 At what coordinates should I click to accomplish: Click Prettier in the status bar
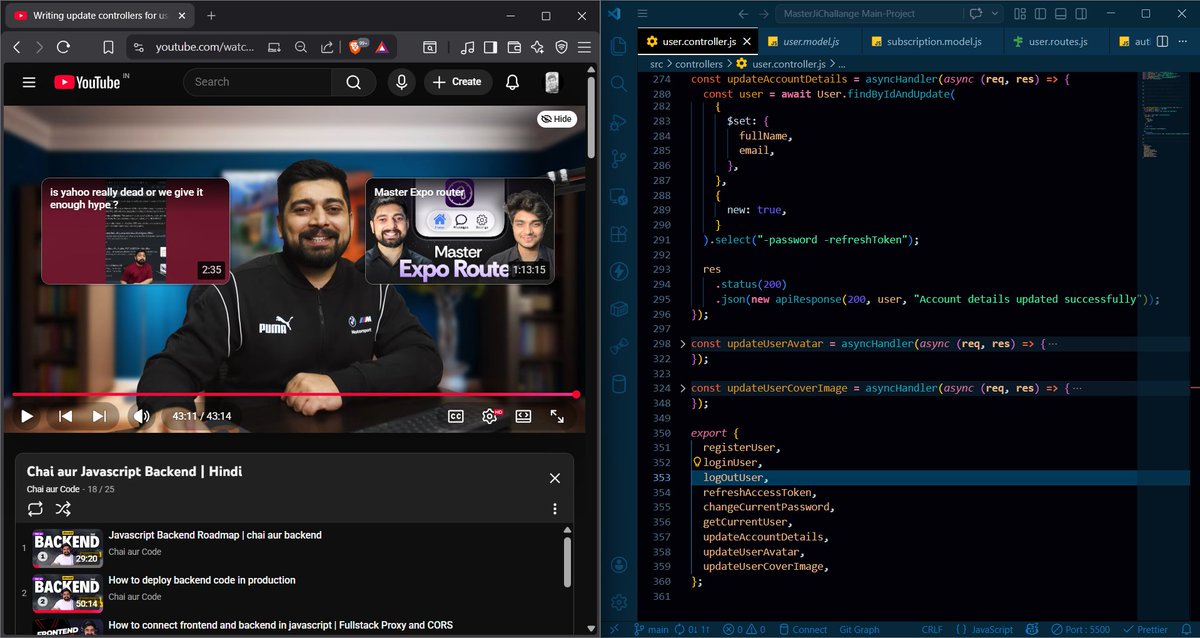tap(1144, 630)
